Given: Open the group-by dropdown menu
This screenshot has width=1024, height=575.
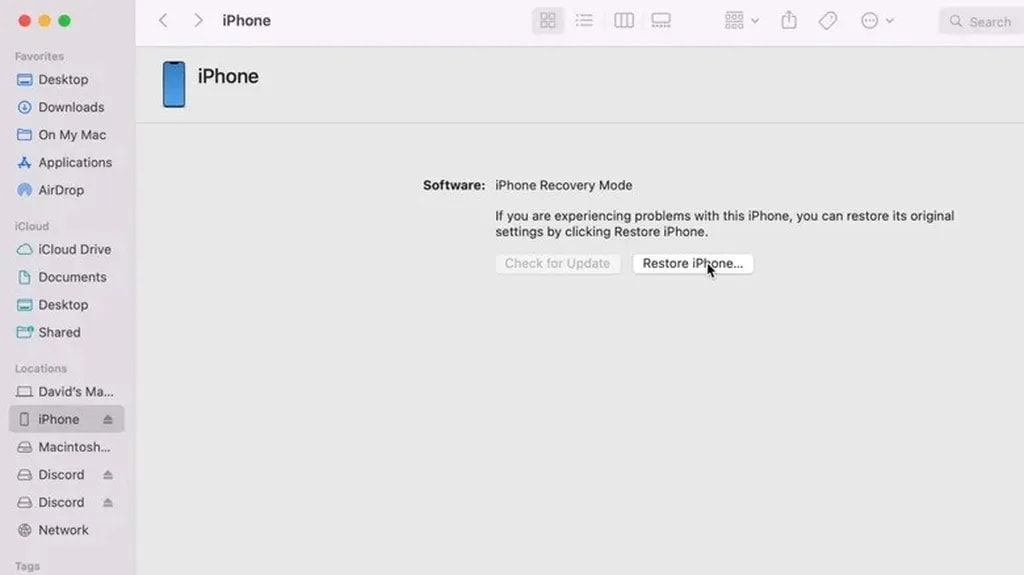Looking at the screenshot, I should click(x=741, y=21).
